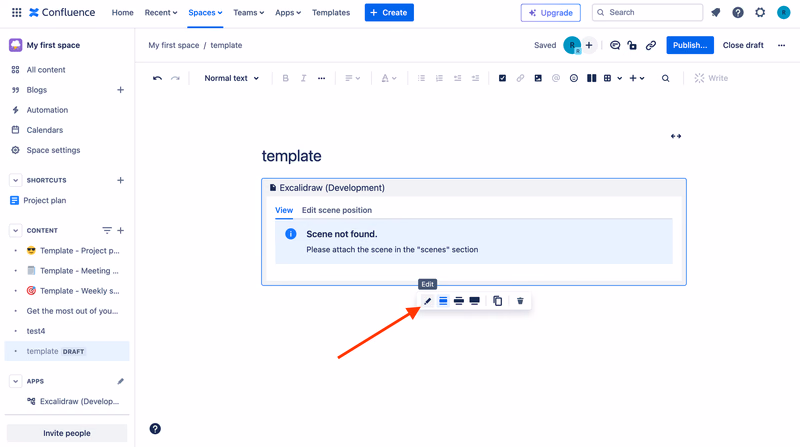Open the table options dropdown arrow

click(x=619, y=78)
